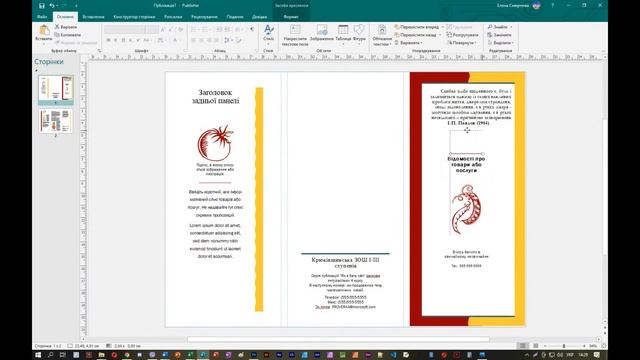Switch to the Рецензування tab
This screenshot has height=360, width=640.
[x=204, y=17]
